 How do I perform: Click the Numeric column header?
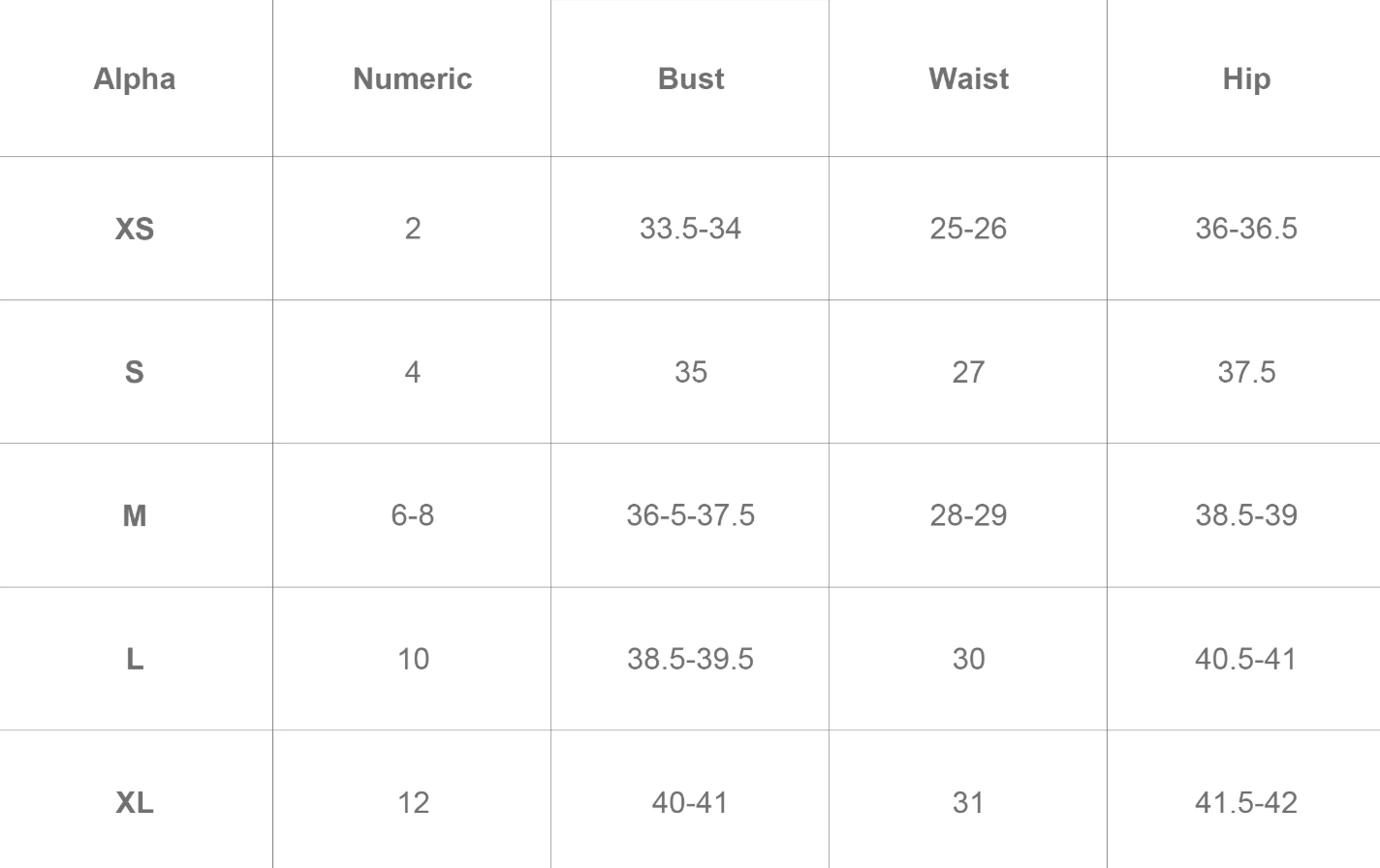point(413,78)
